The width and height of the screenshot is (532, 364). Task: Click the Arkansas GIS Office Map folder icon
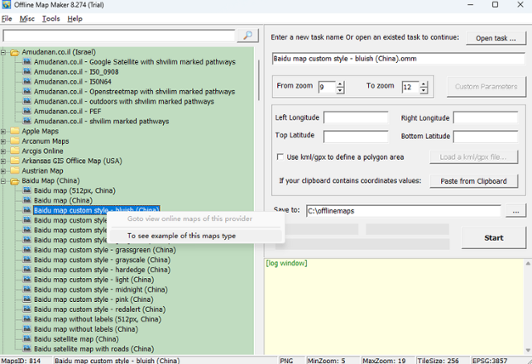(x=15, y=160)
